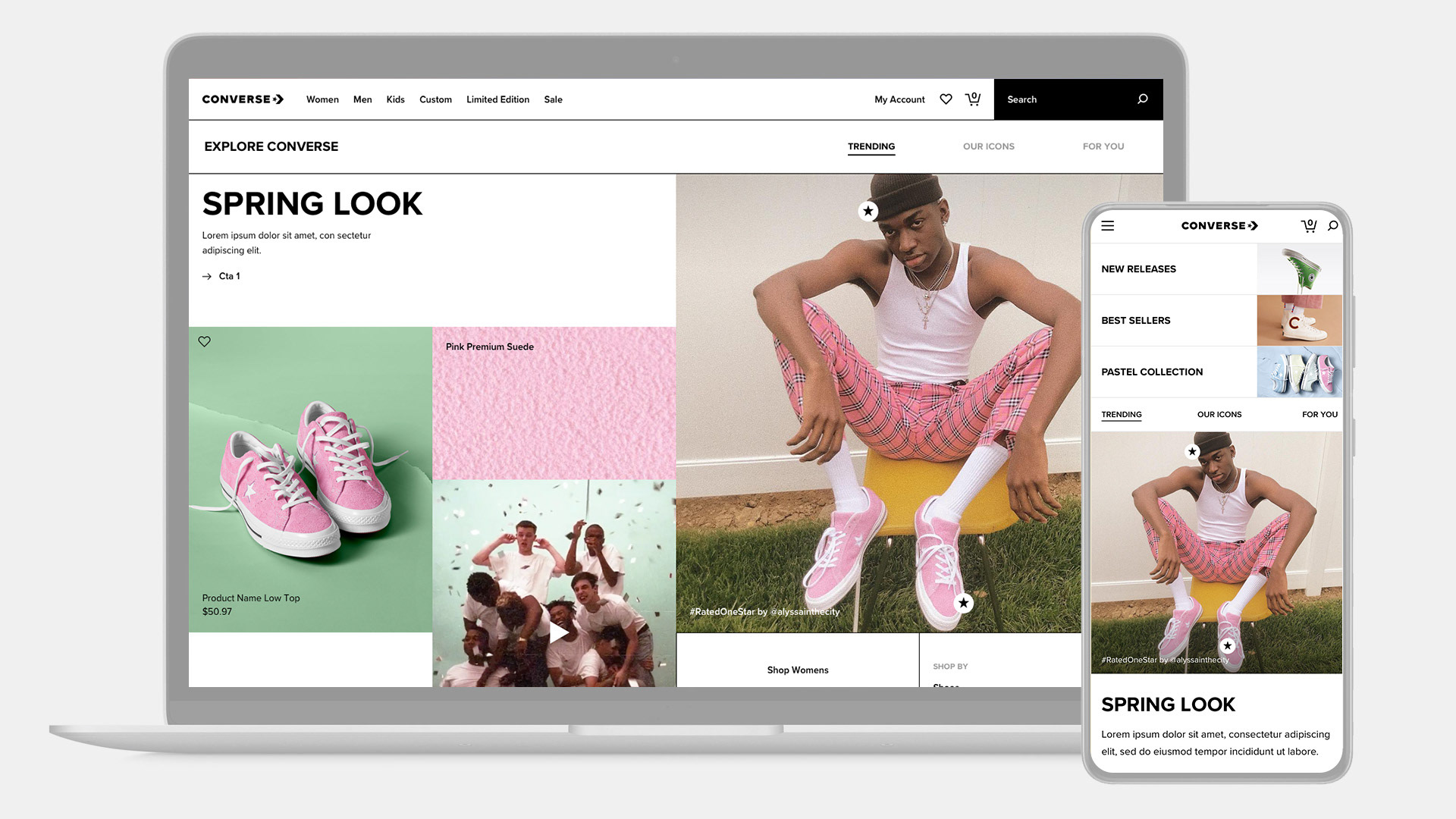Click the Shop Womens button

(x=798, y=670)
